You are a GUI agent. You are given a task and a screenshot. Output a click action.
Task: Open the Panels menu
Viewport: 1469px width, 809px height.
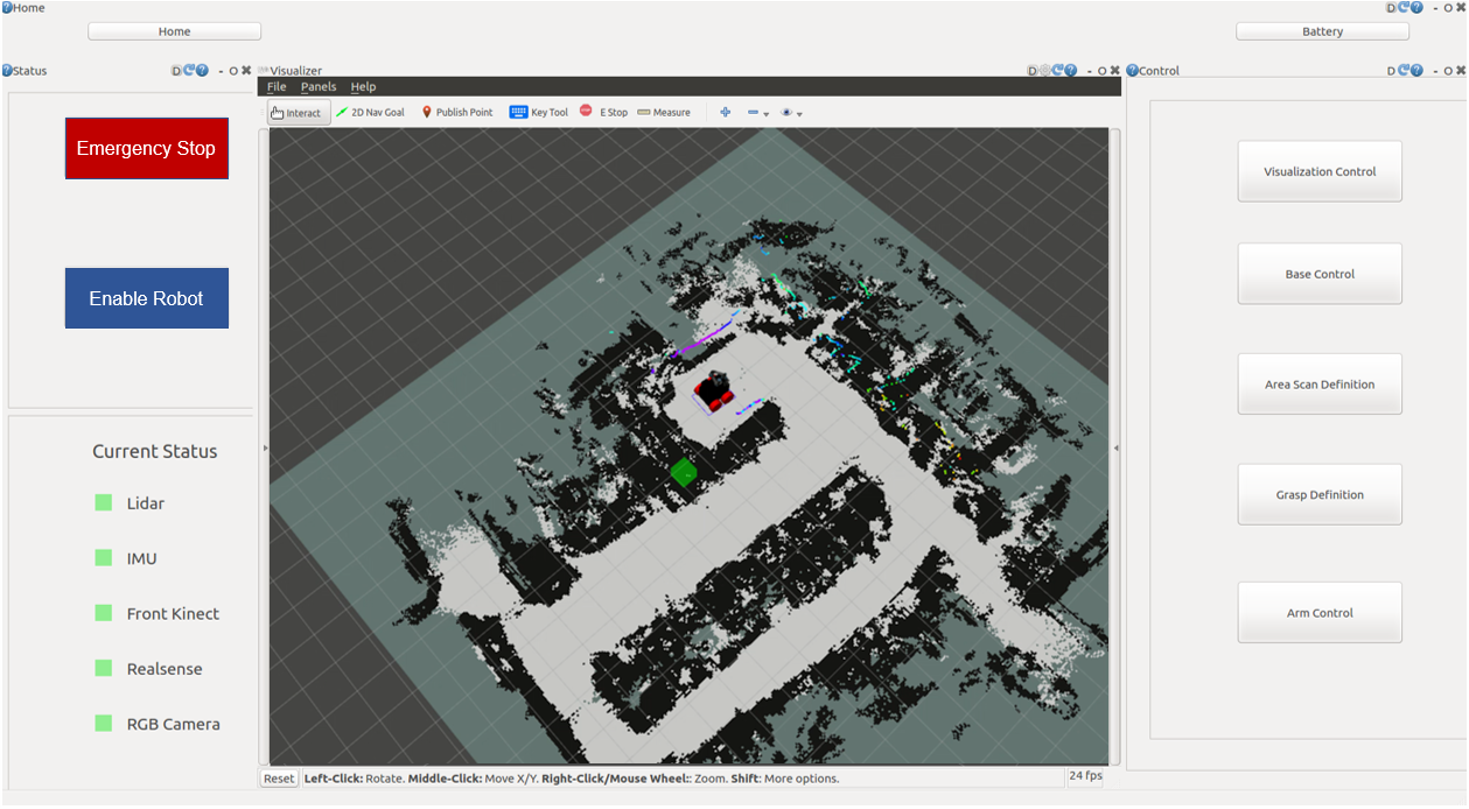pos(318,87)
